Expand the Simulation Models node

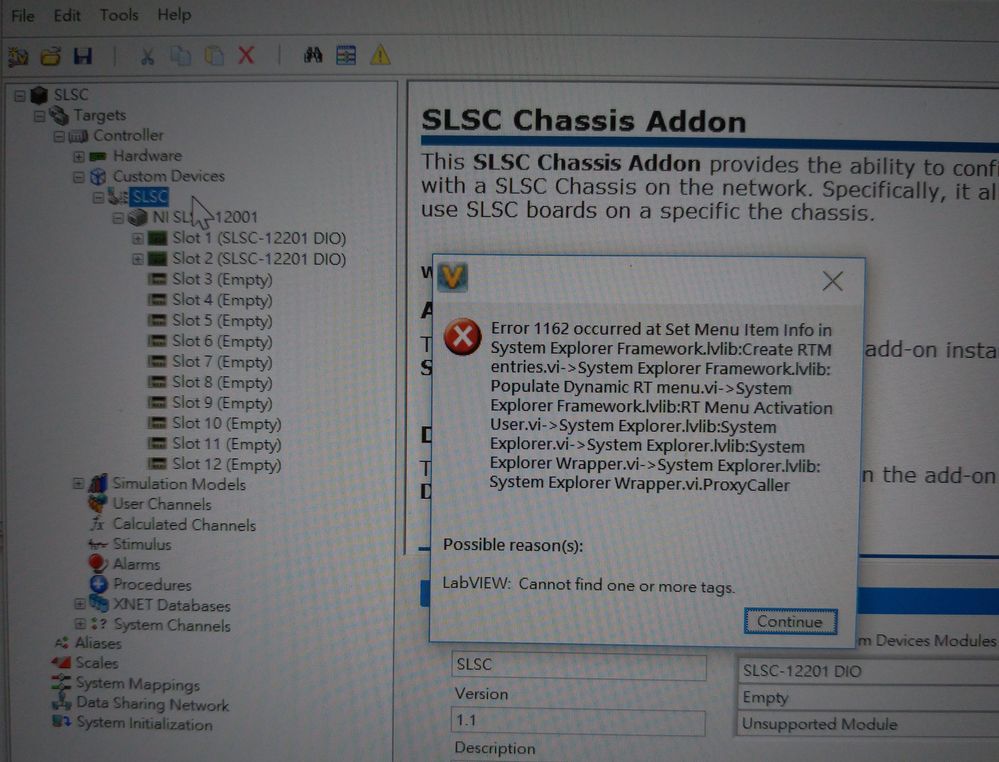pyautogui.click(x=78, y=484)
